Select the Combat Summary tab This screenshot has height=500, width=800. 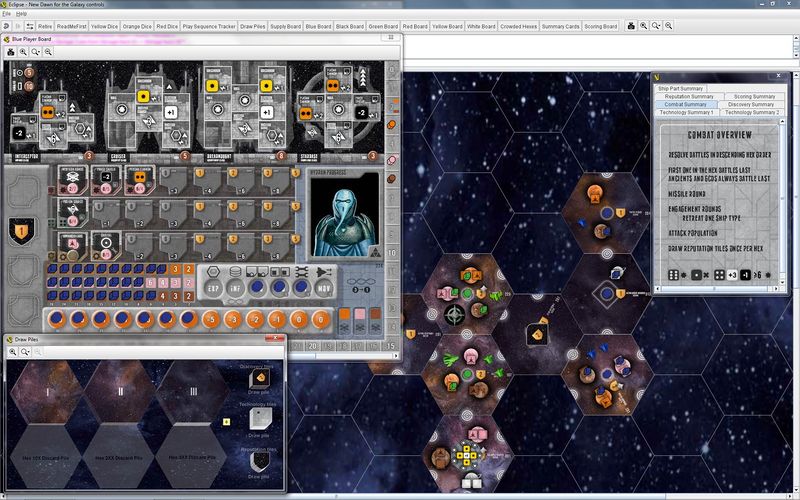pos(685,104)
